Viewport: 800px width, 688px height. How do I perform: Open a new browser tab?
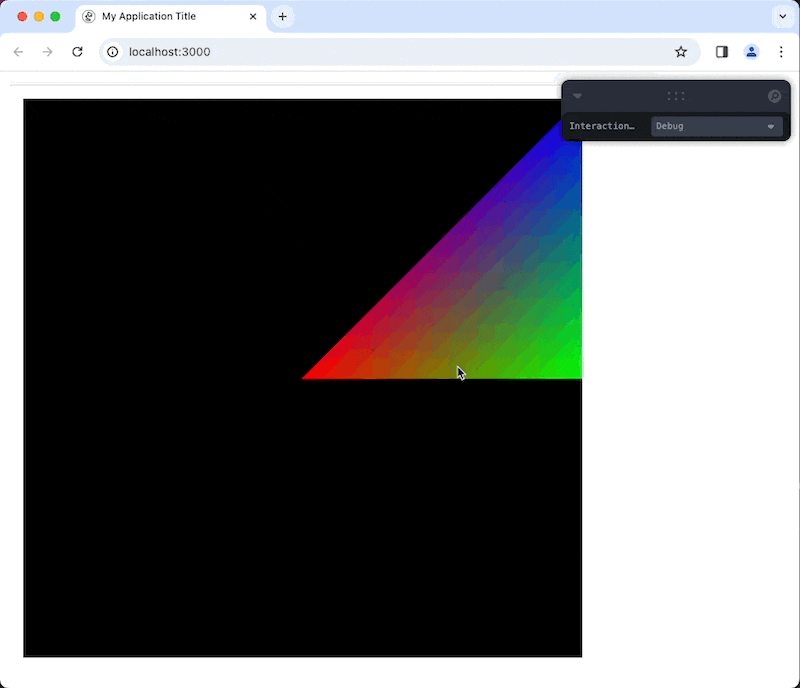point(283,17)
